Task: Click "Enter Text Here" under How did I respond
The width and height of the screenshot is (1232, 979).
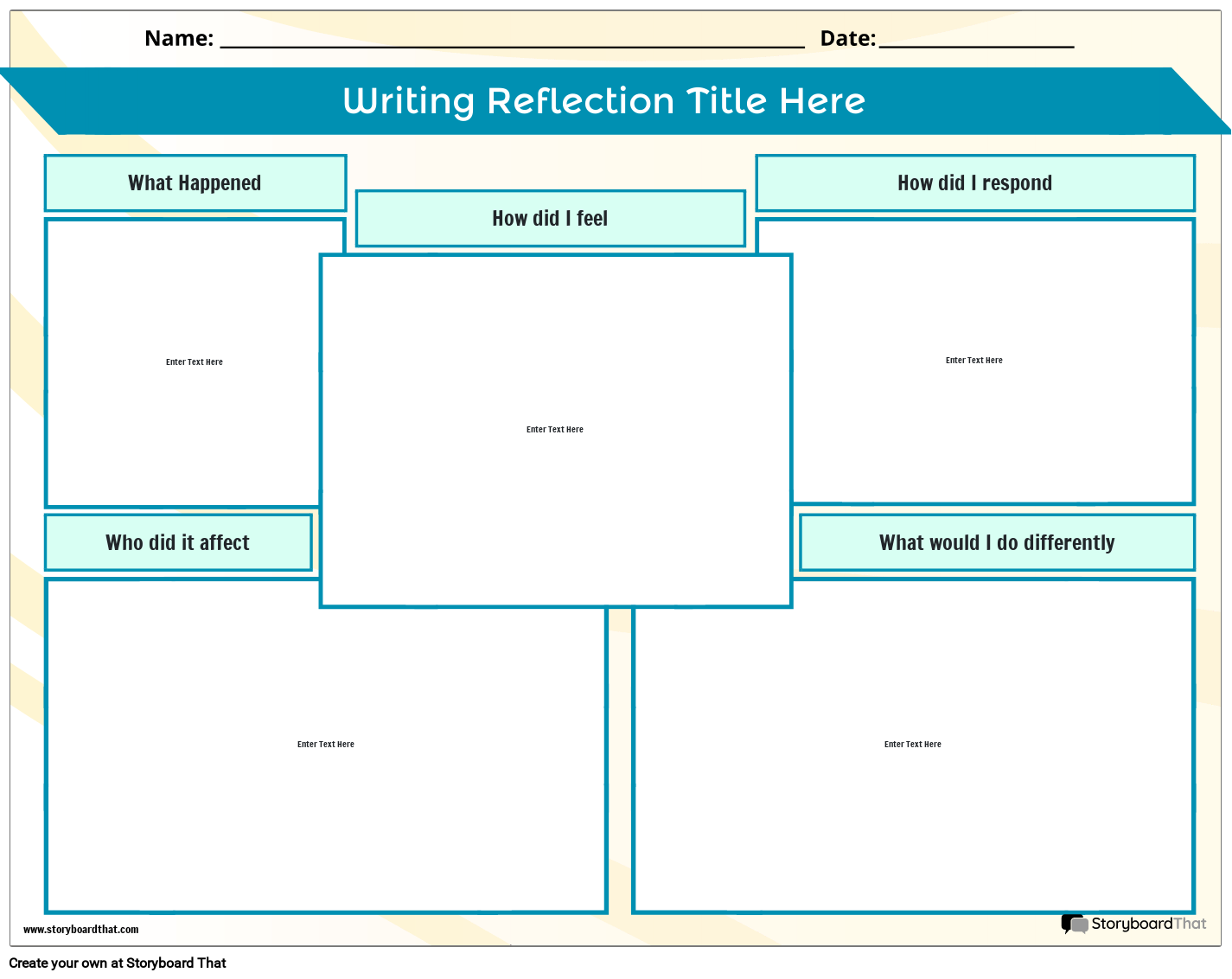Action: coord(973,360)
